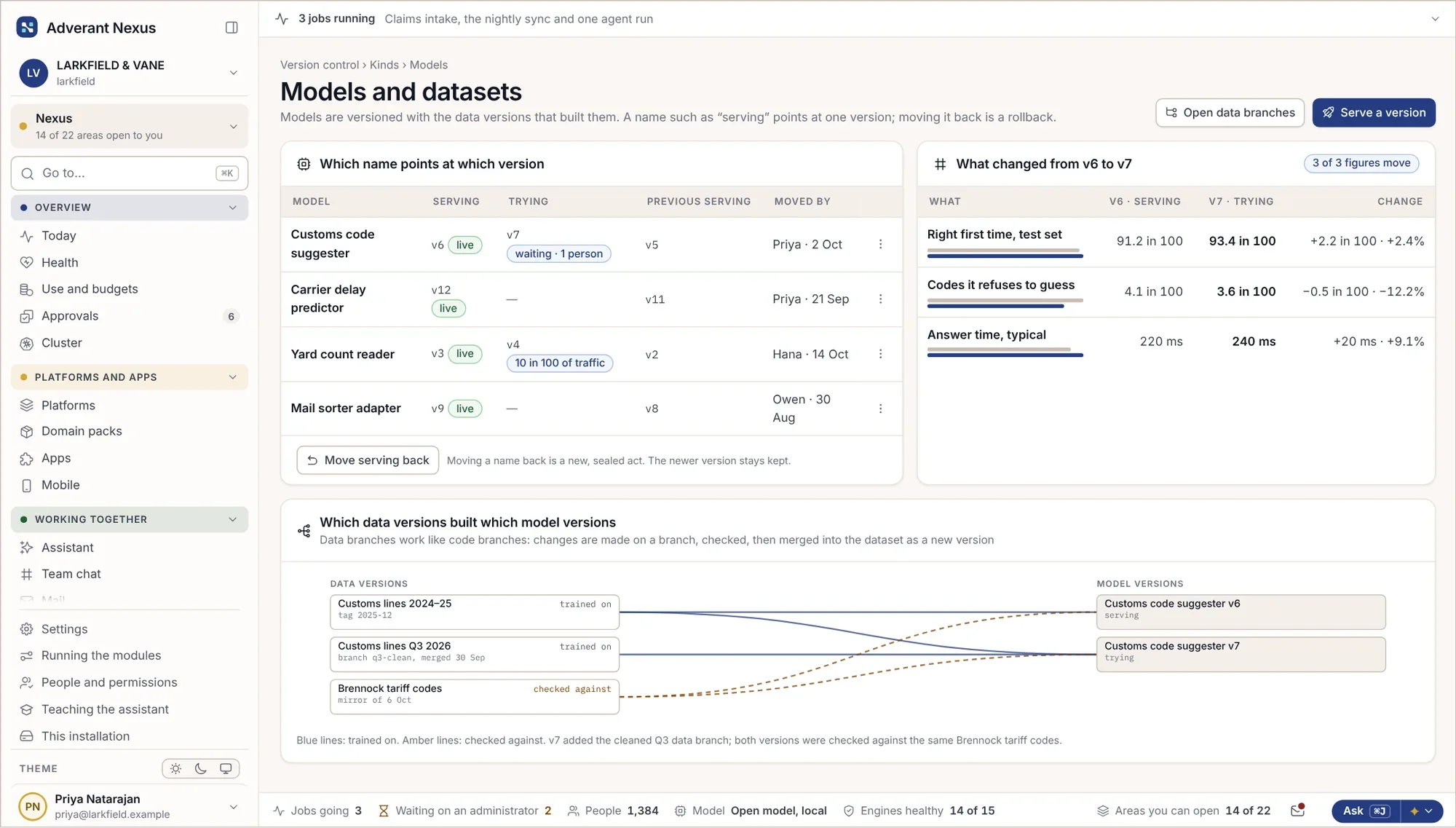Click the Ask assistant button
The height and width of the screenshot is (828, 1456).
pyautogui.click(x=1366, y=811)
